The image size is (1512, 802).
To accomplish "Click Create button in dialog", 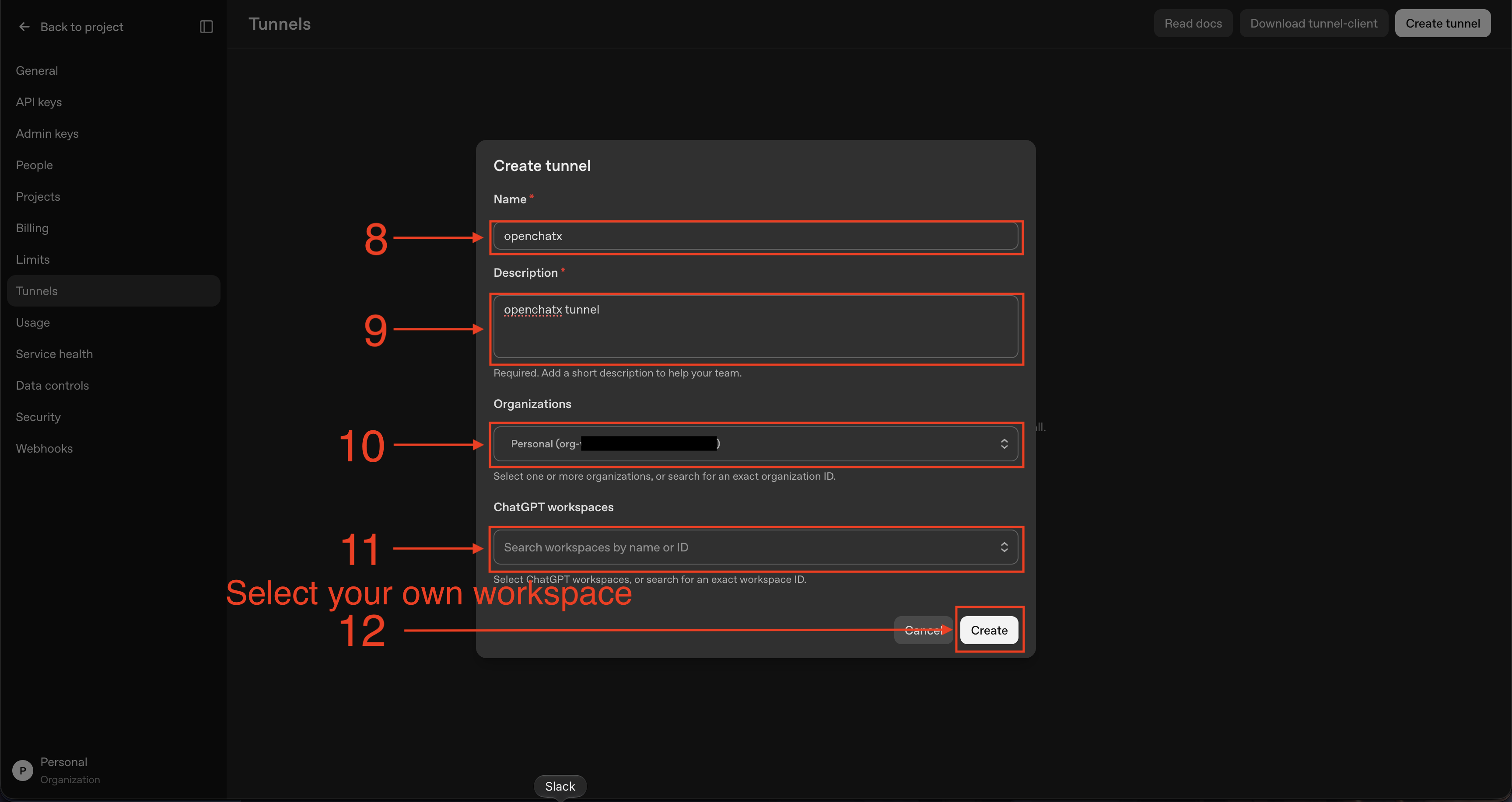I will click(989, 630).
